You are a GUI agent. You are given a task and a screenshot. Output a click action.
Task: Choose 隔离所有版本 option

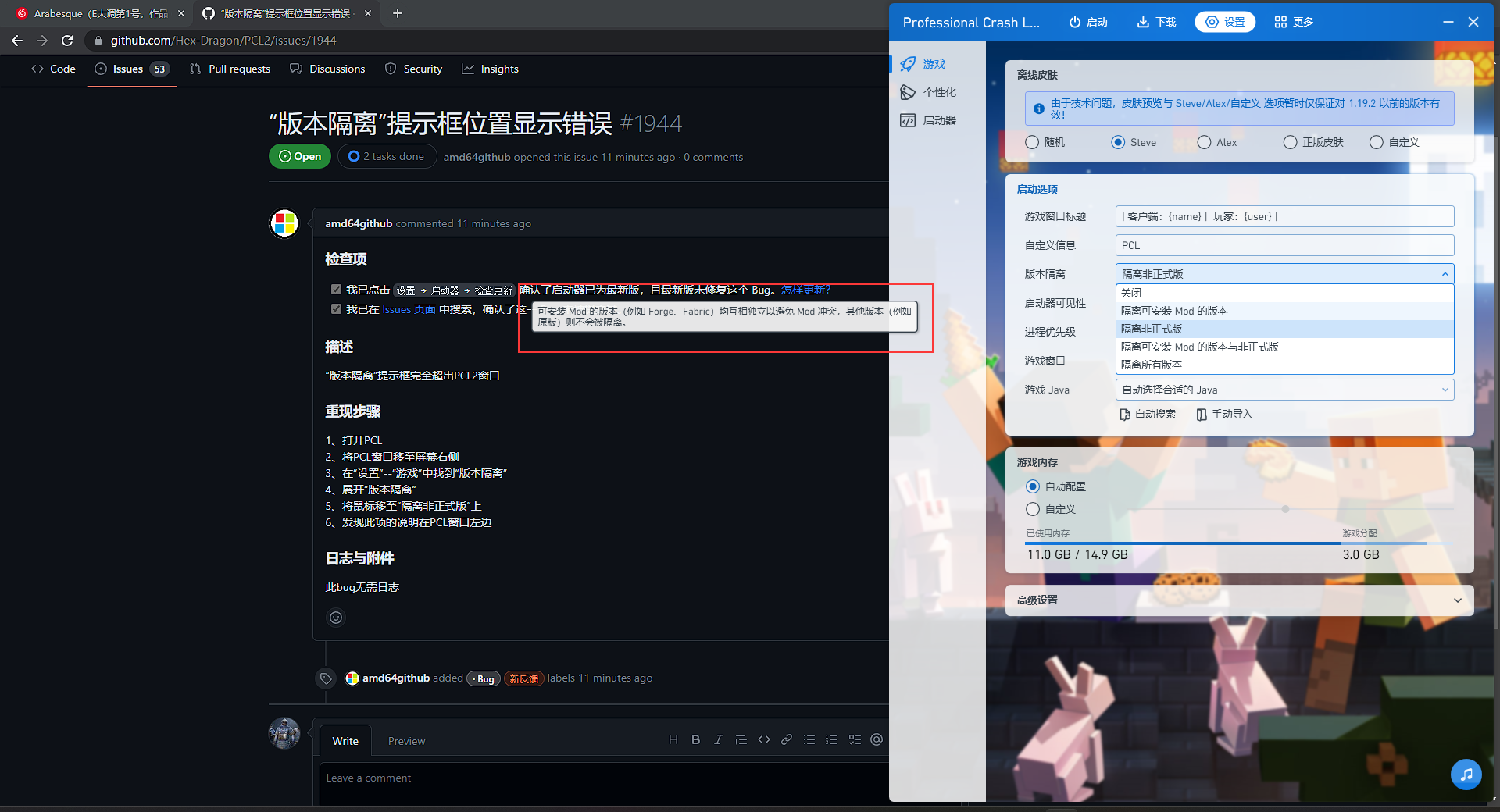click(1284, 365)
